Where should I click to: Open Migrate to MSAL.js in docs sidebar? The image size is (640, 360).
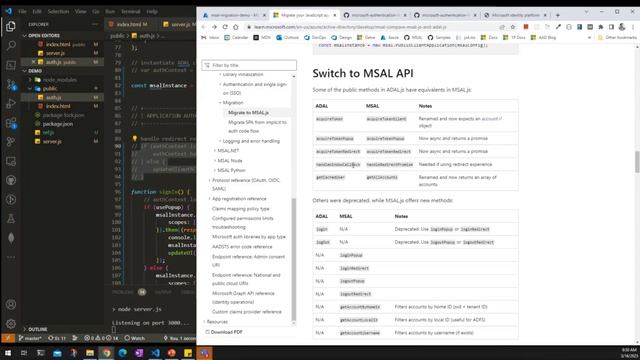(248, 113)
